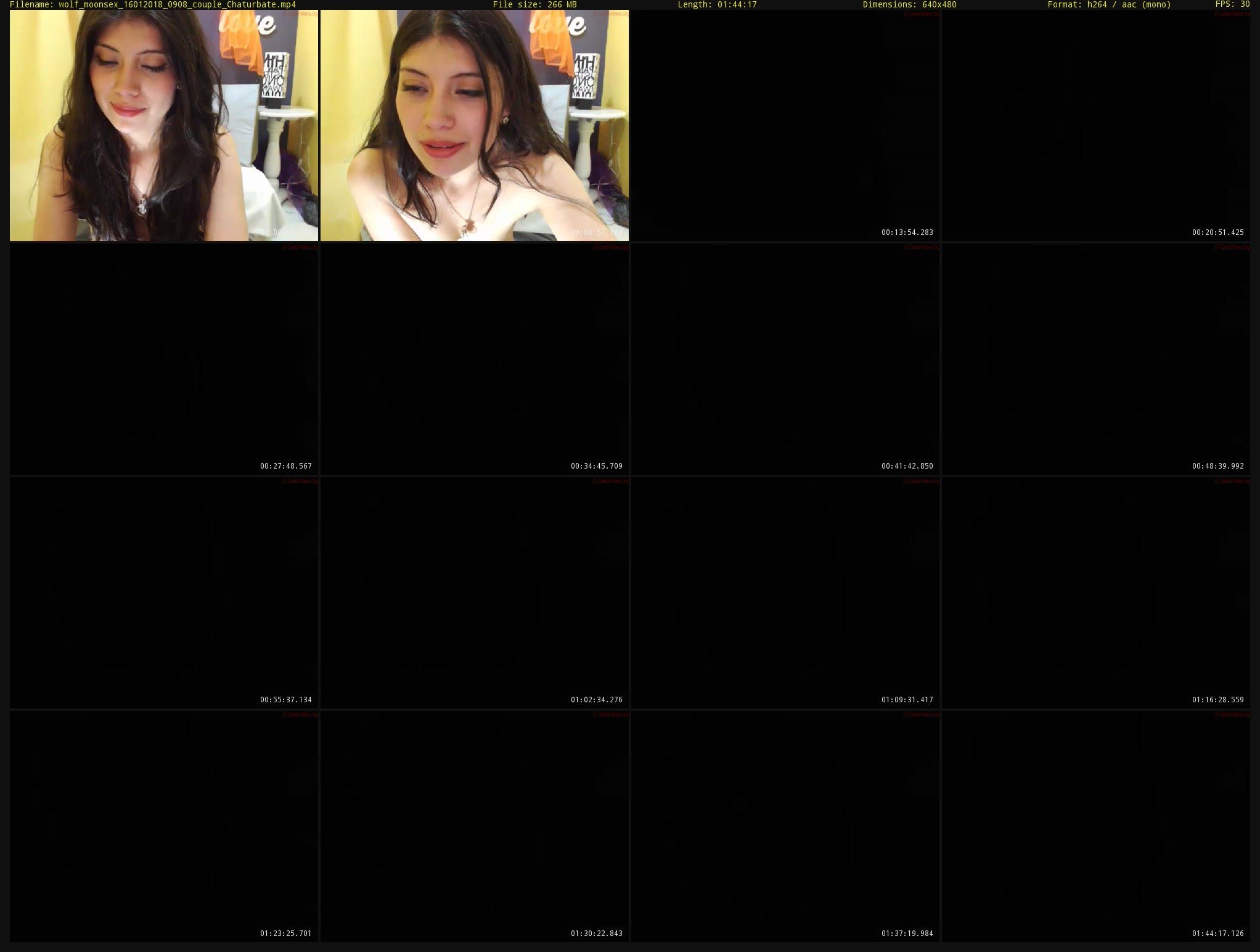The image size is (1260, 952).
Task: Click the thumbnail at timestamp 00:13:54.283
Action: 785,125
